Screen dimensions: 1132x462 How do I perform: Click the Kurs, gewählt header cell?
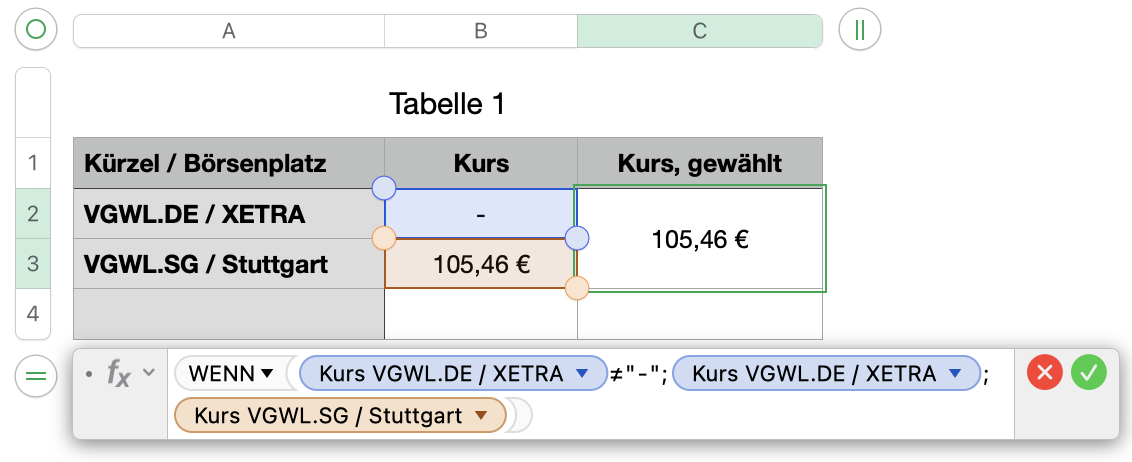[x=699, y=163]
